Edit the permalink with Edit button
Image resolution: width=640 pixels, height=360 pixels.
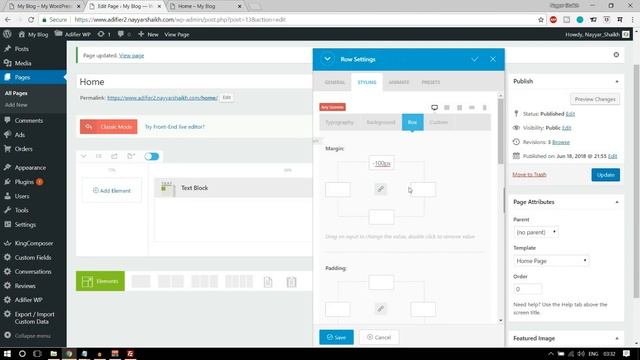tap(227, 98)
